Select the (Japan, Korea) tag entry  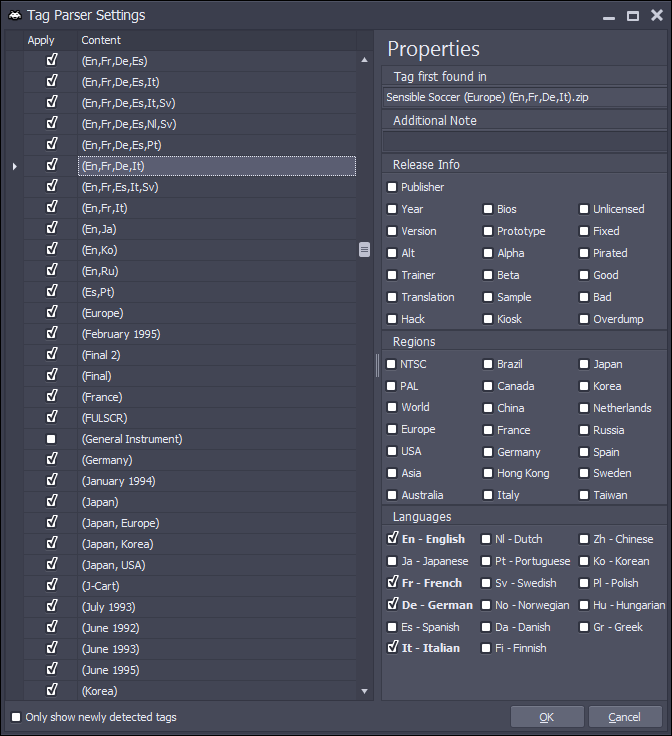[x=217, y=544]
